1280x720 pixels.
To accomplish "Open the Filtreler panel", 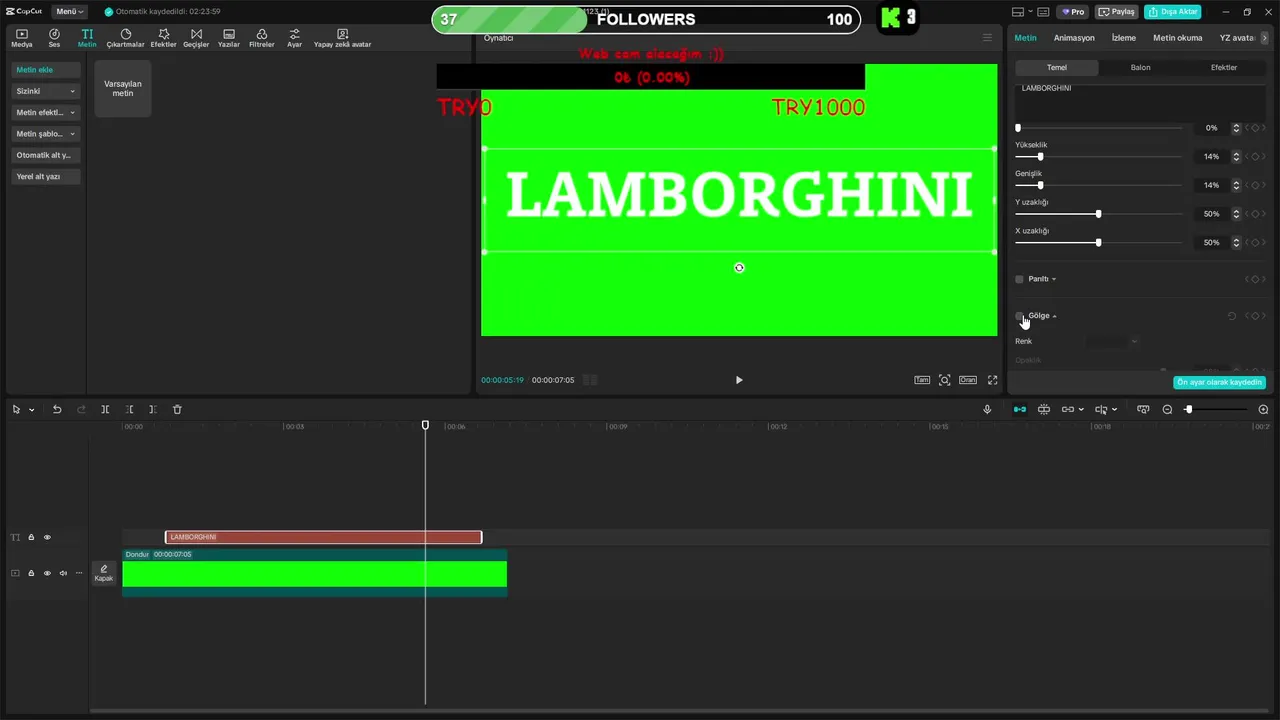I will [x=261, y=38].
